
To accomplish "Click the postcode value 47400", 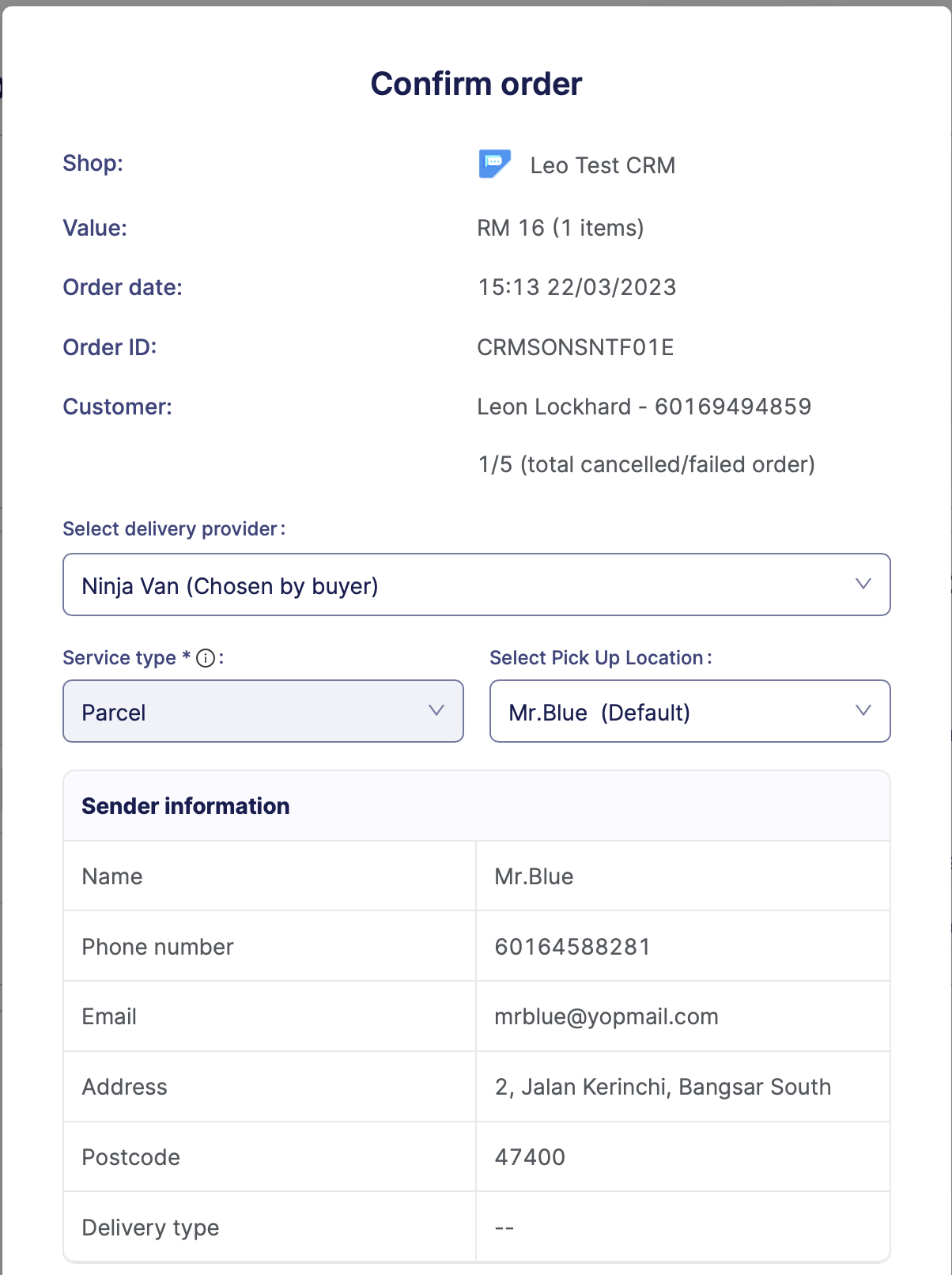I will click(x=530, y=1157).
